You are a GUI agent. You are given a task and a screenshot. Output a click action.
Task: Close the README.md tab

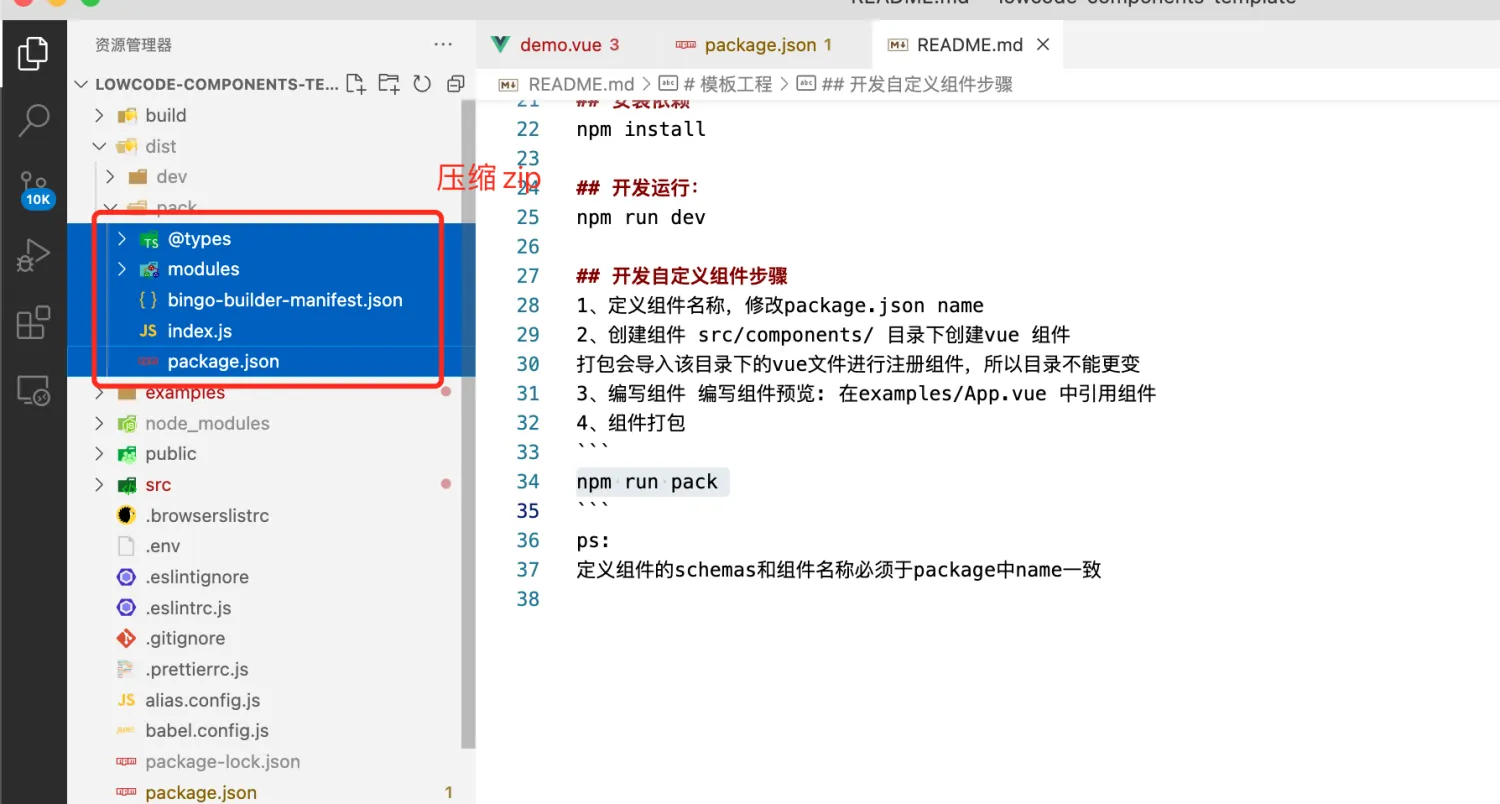tap(1043, 45)
